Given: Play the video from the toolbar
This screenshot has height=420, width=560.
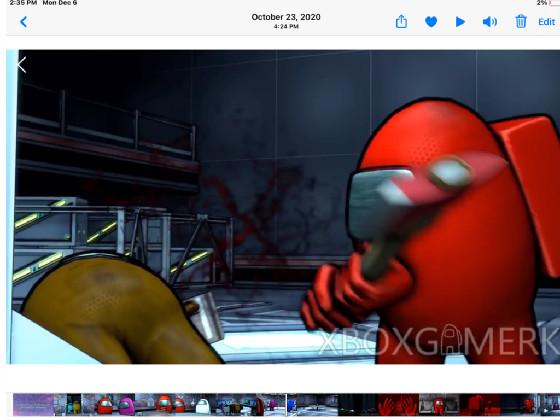Looking at the screenshot, I should pos(460,22).
